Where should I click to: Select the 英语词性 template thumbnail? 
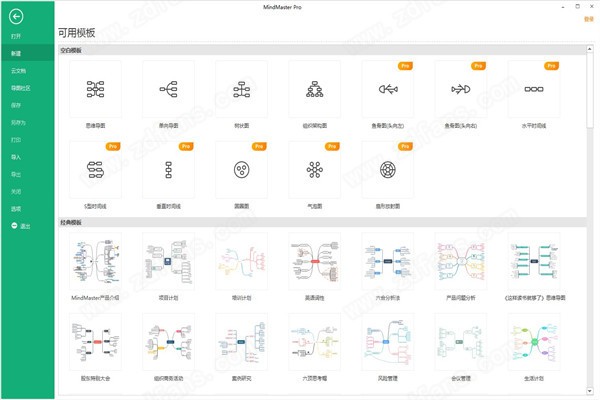[x=315, y=261]
